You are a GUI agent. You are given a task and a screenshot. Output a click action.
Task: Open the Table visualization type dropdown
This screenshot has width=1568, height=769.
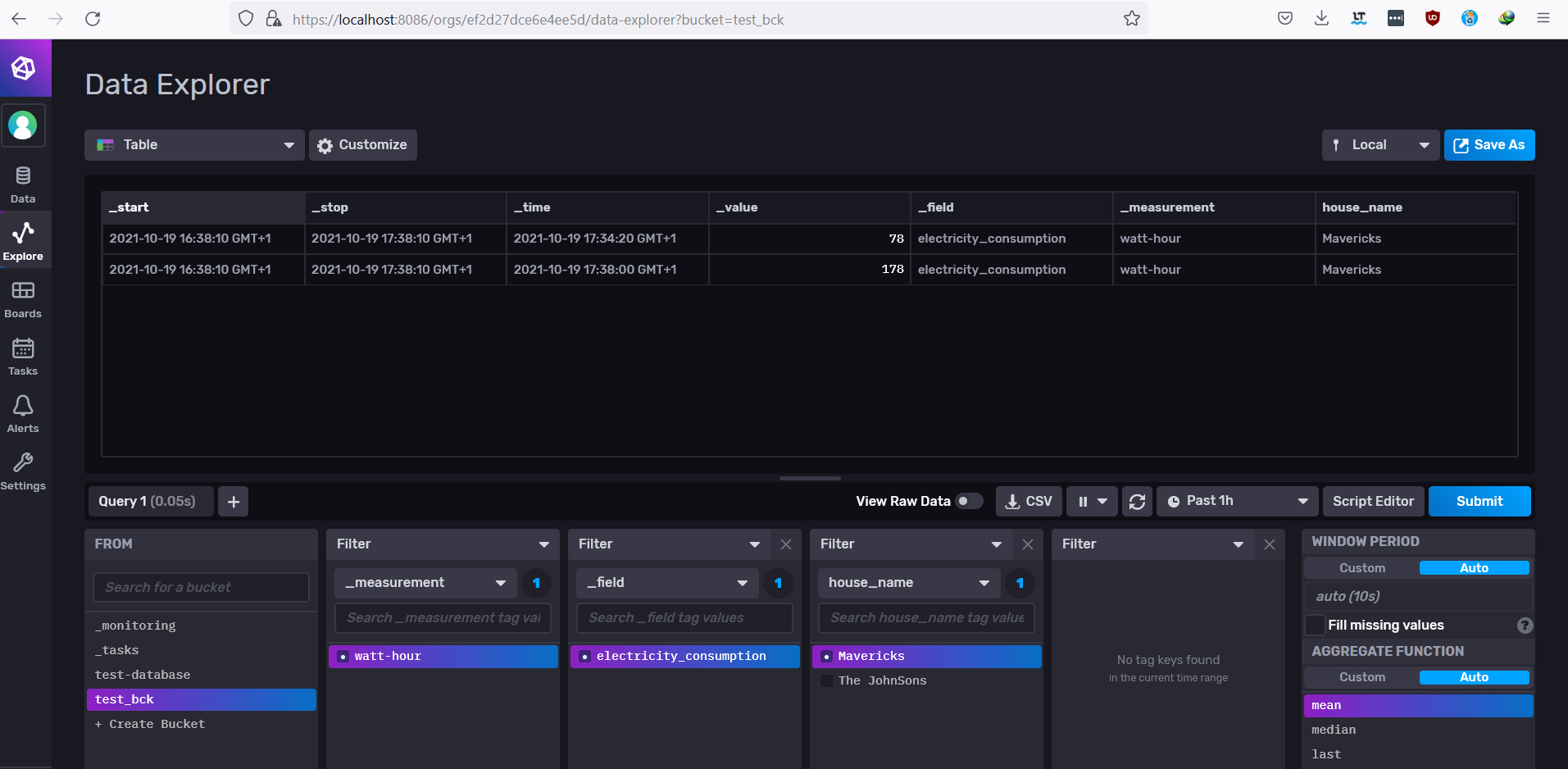pos(194,145)
